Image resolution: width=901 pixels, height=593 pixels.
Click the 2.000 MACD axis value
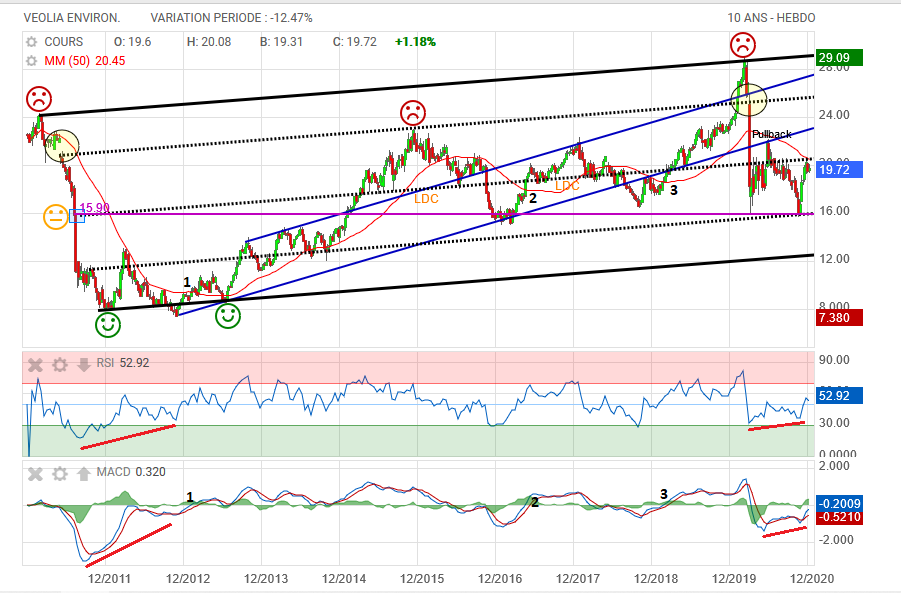click(x=834, y=465)
